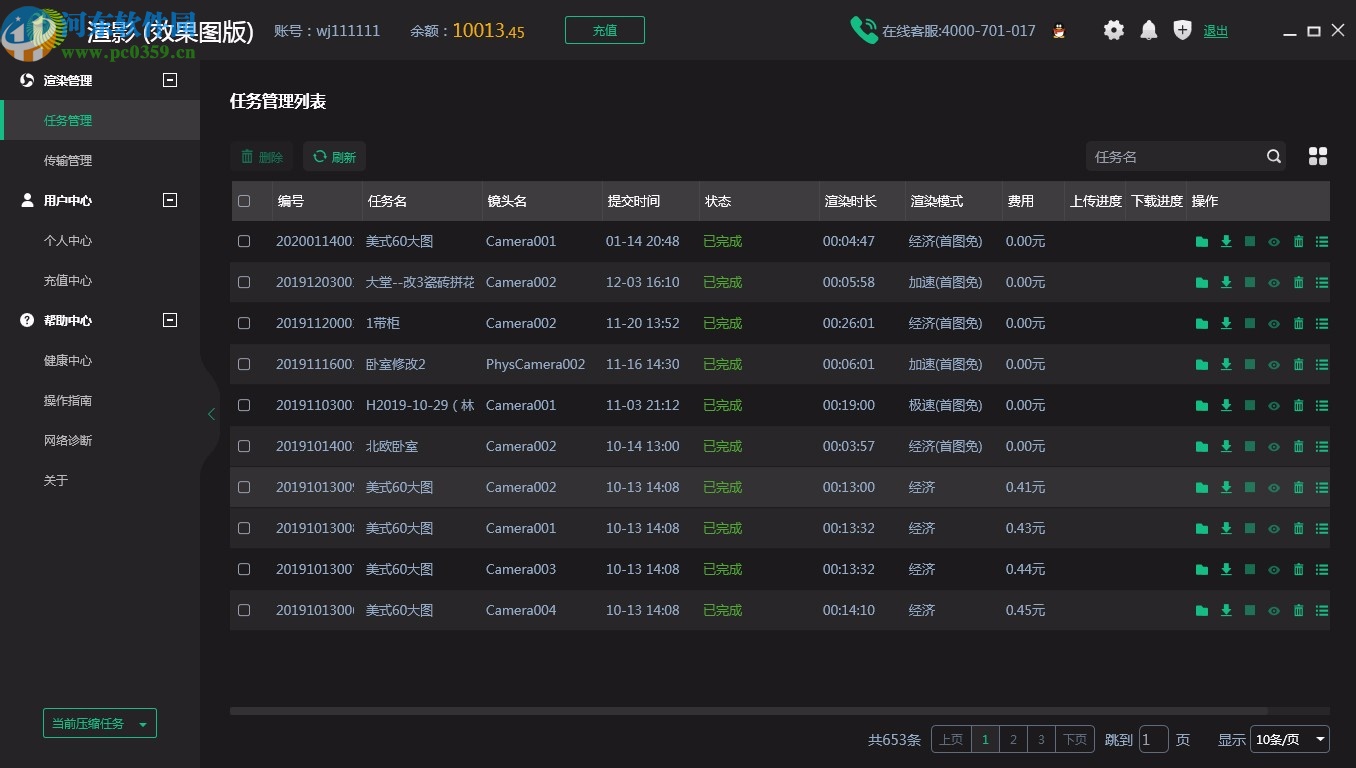The image size is (1356, 768).
Task: Click inside the 任务名 search field
Action: pos(1173,157)
